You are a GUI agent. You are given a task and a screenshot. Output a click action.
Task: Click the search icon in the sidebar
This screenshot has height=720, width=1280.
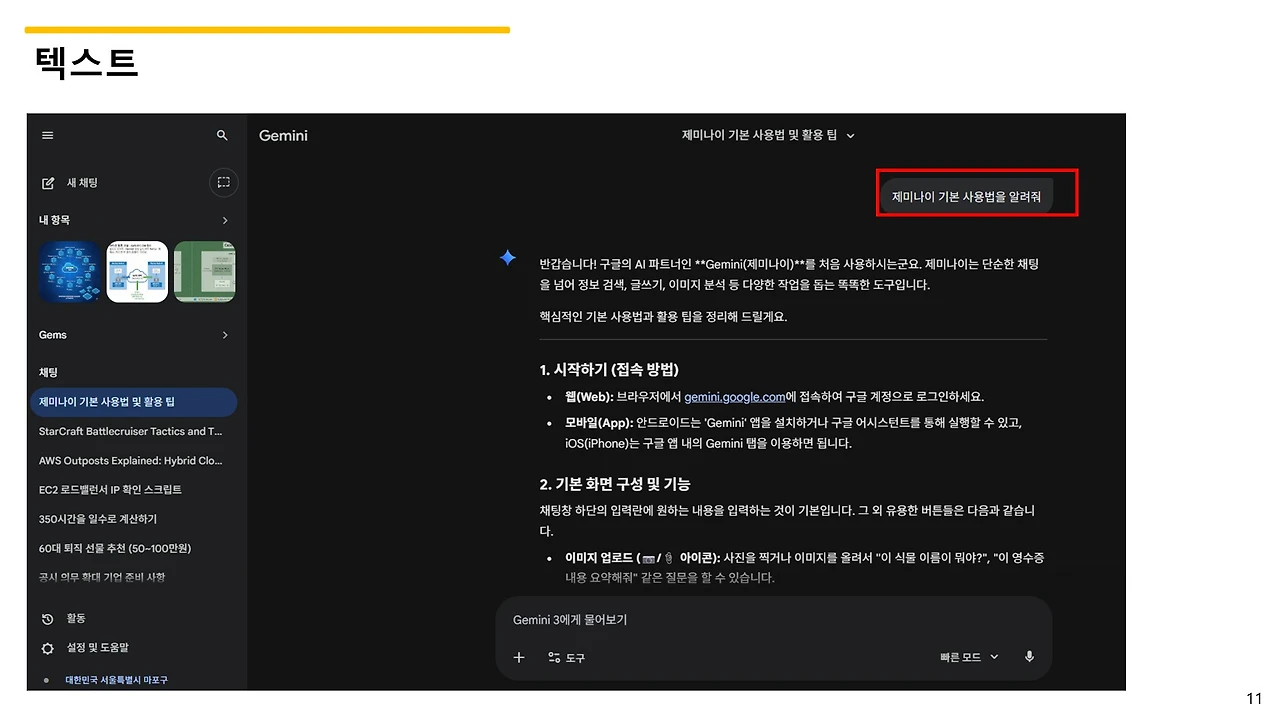(x=222, y=135)
